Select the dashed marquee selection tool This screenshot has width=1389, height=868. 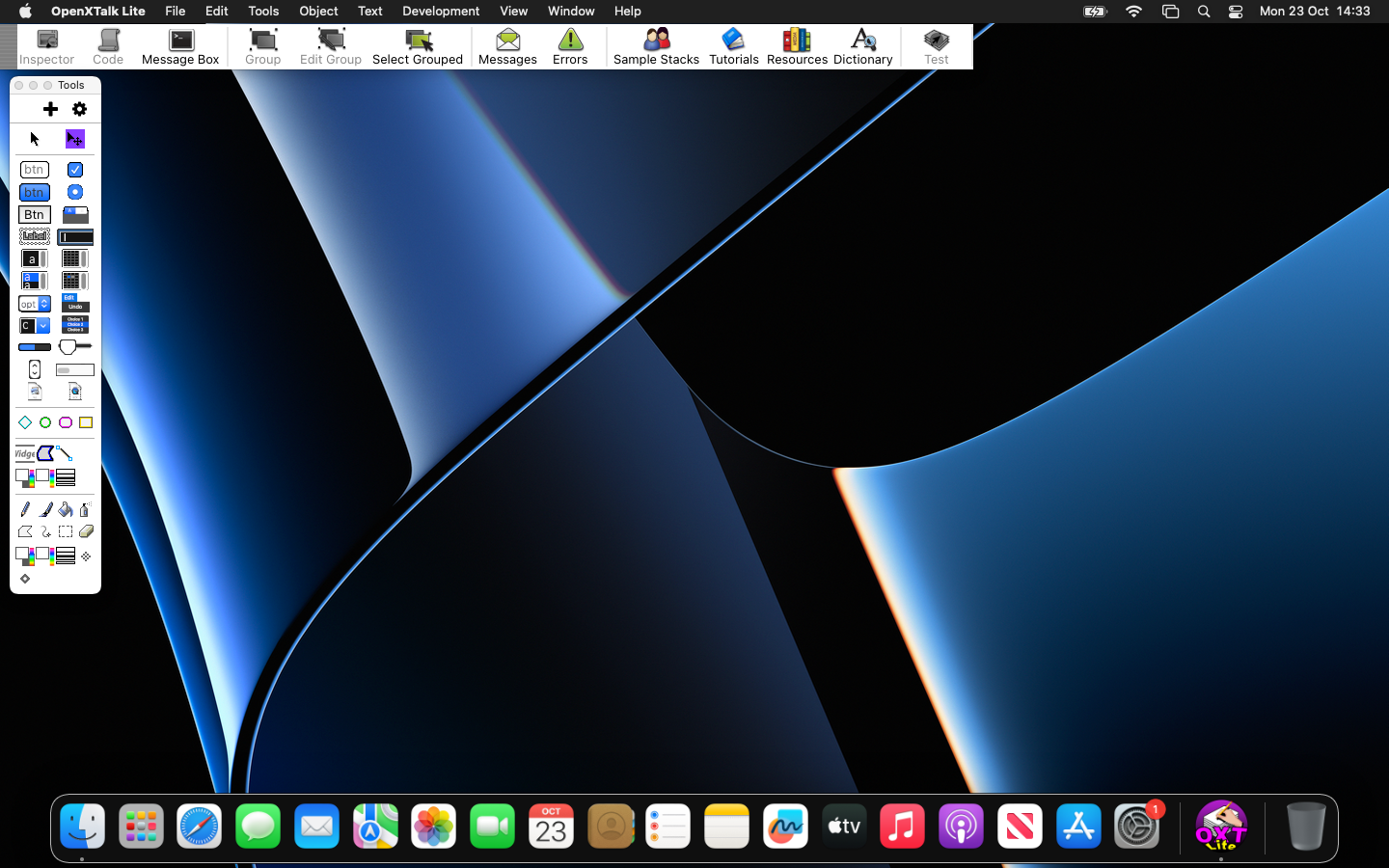(x=66, y=531)
